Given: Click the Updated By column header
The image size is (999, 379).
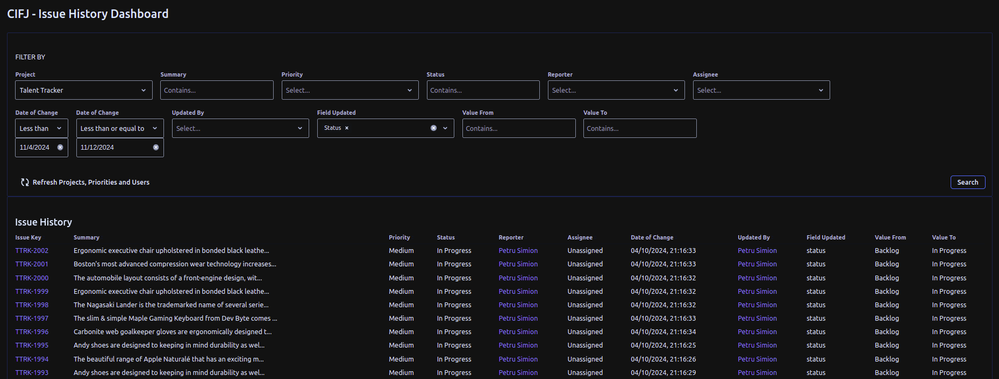Looking at the screenshot, I should pyautogui.click(x=754, y=238).
